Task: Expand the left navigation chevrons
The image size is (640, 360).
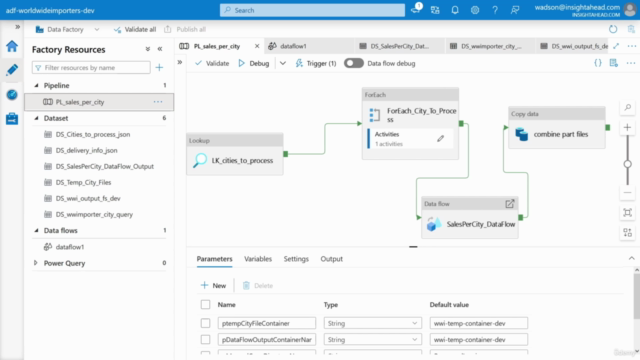Action: coord(18,27)
